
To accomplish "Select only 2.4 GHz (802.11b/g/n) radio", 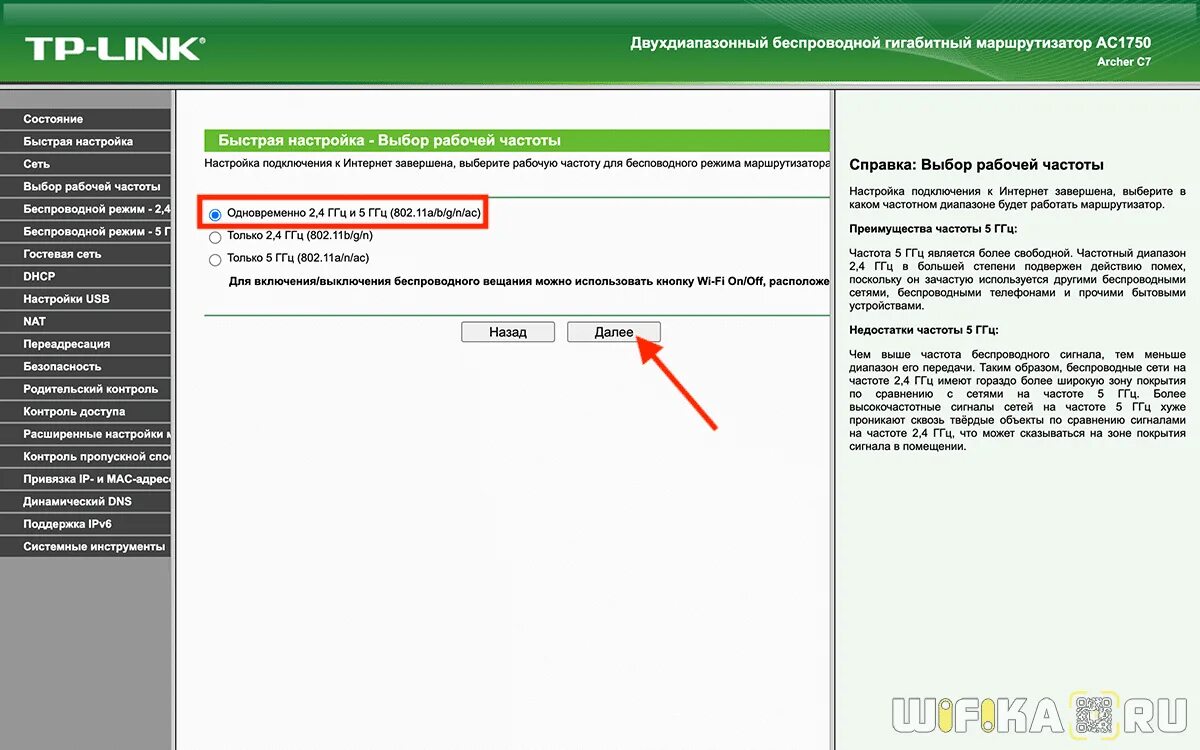I will [x=215, y=237].
